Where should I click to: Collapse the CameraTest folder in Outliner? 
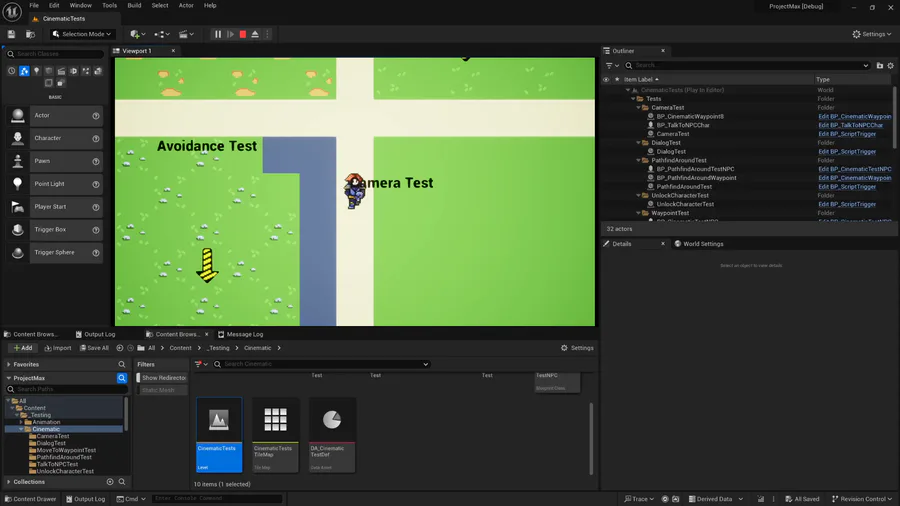click(x=638, y=108)
